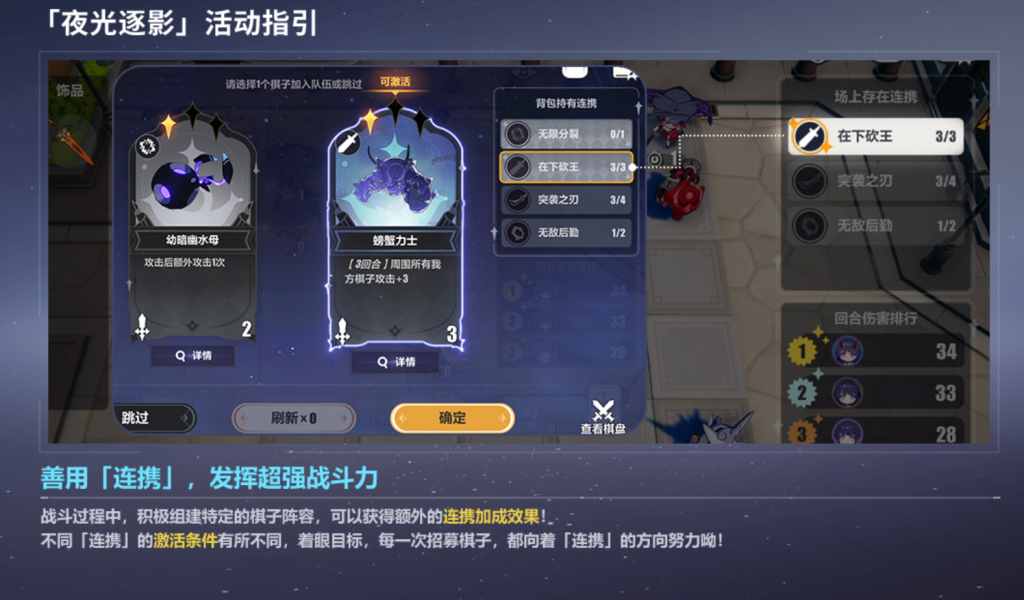Image resolution: width=1024 pixels, height=600 pixels.
Task: Click the rank 2 damage entry showing 33
Action: [x=876, y=393]
